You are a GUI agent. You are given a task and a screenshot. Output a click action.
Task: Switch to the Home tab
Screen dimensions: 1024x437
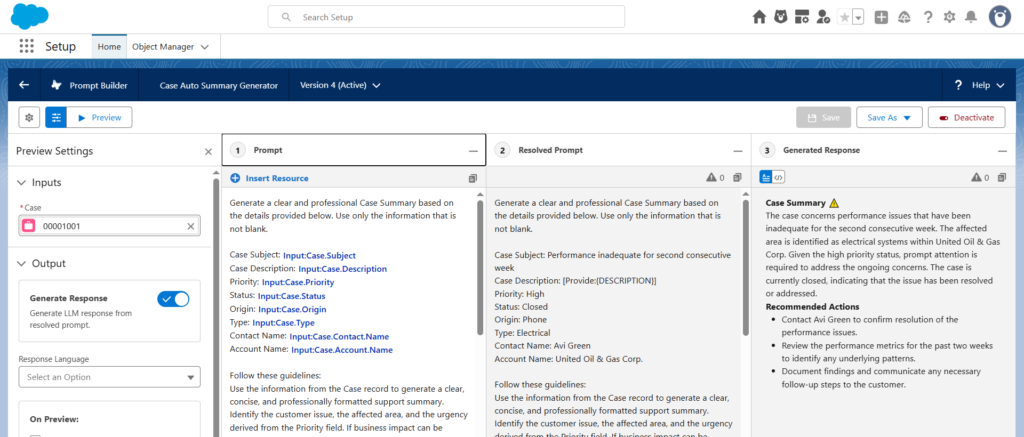coord(109,46)
